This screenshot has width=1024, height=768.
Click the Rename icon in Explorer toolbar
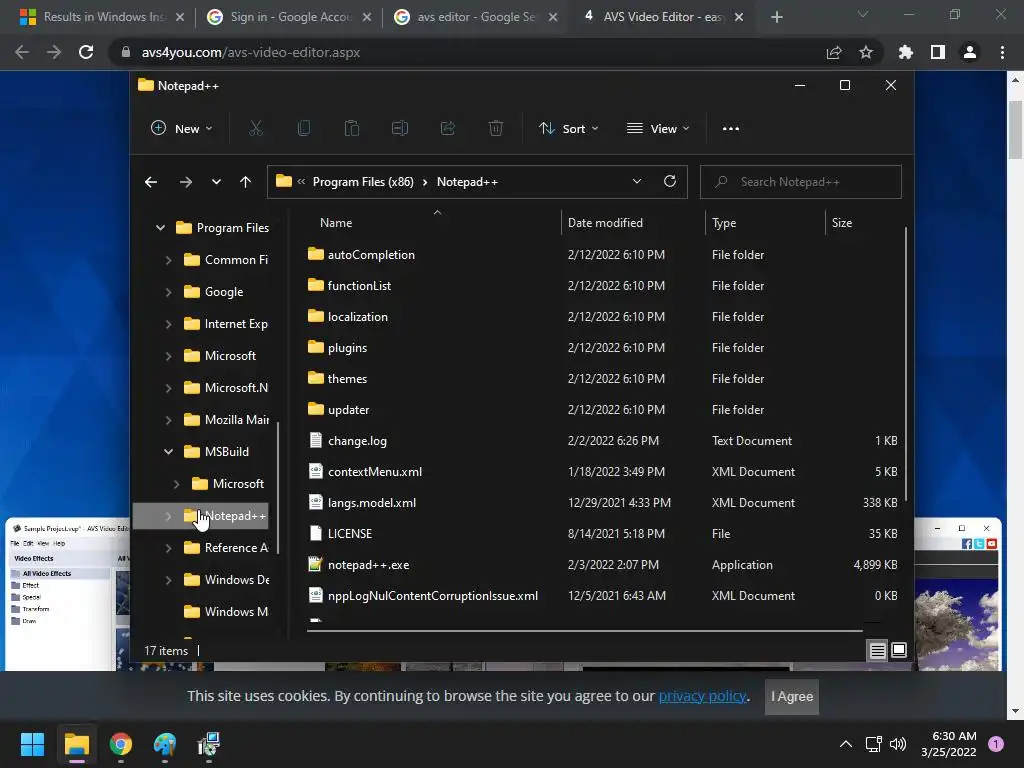click(x=400, y=129)
